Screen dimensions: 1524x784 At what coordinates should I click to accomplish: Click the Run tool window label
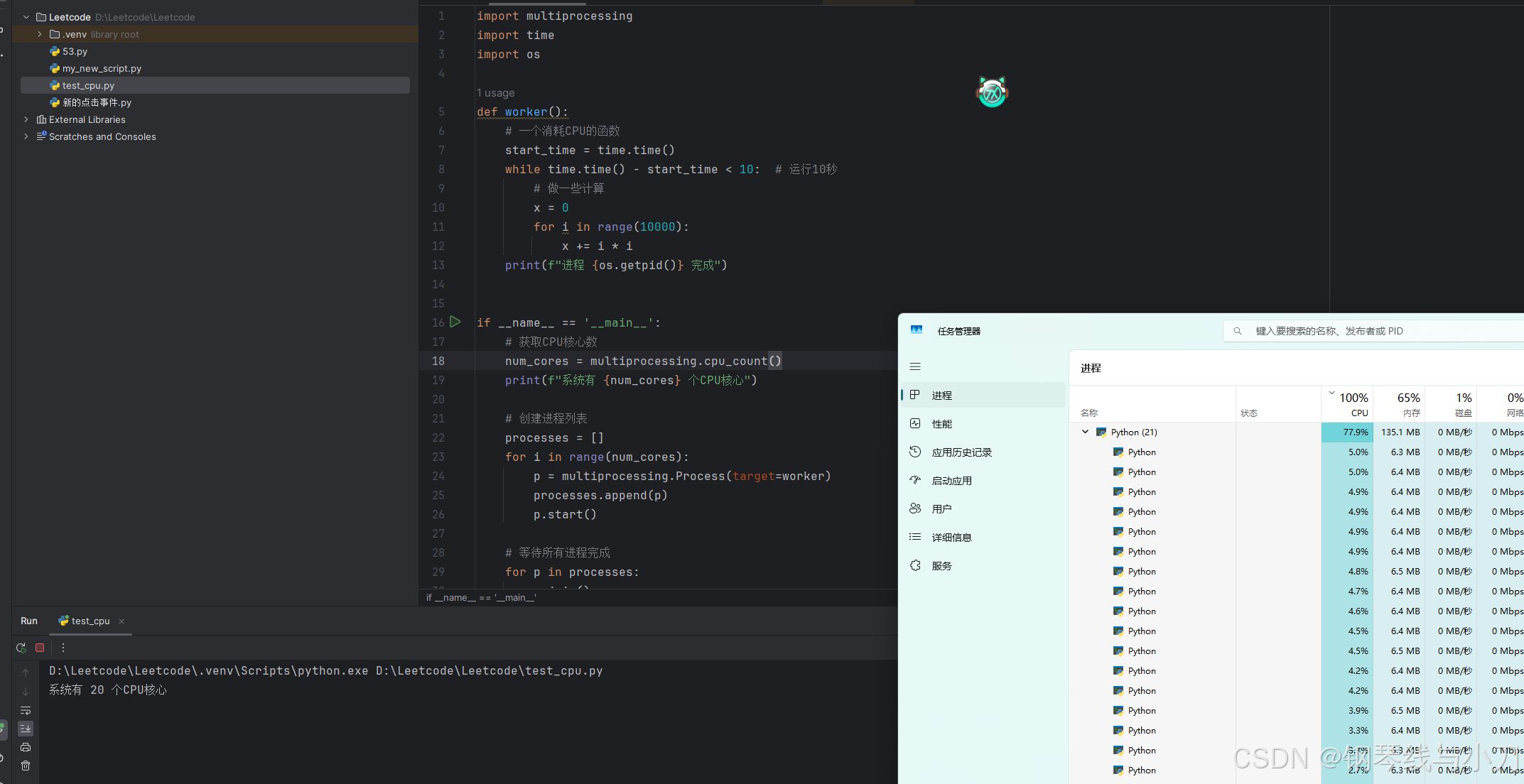(29, 621)
